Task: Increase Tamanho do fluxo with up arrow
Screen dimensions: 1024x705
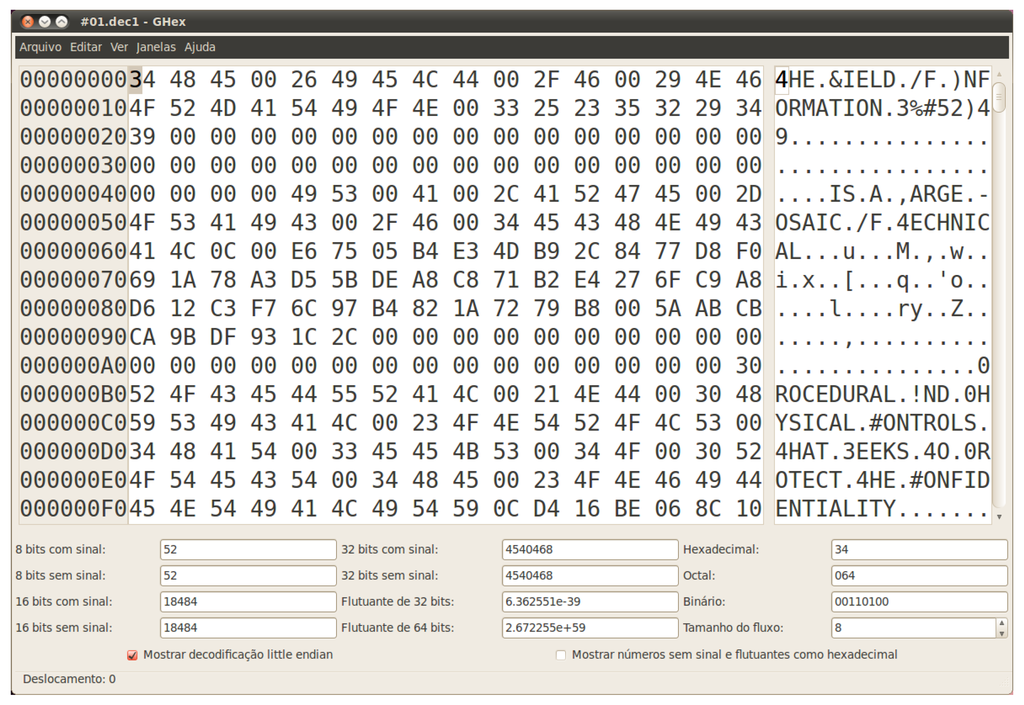Action: (x=1002, y=623)
